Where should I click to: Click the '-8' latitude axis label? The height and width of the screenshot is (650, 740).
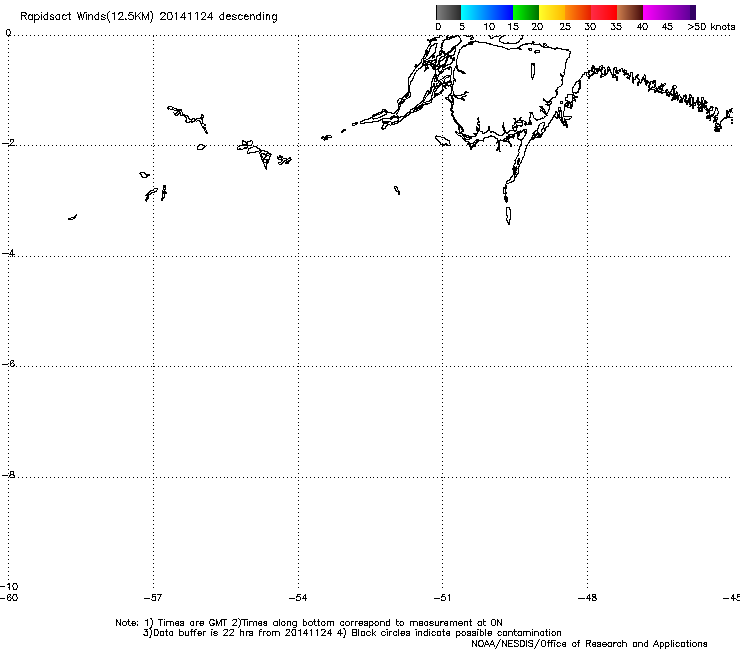(8, 475)
